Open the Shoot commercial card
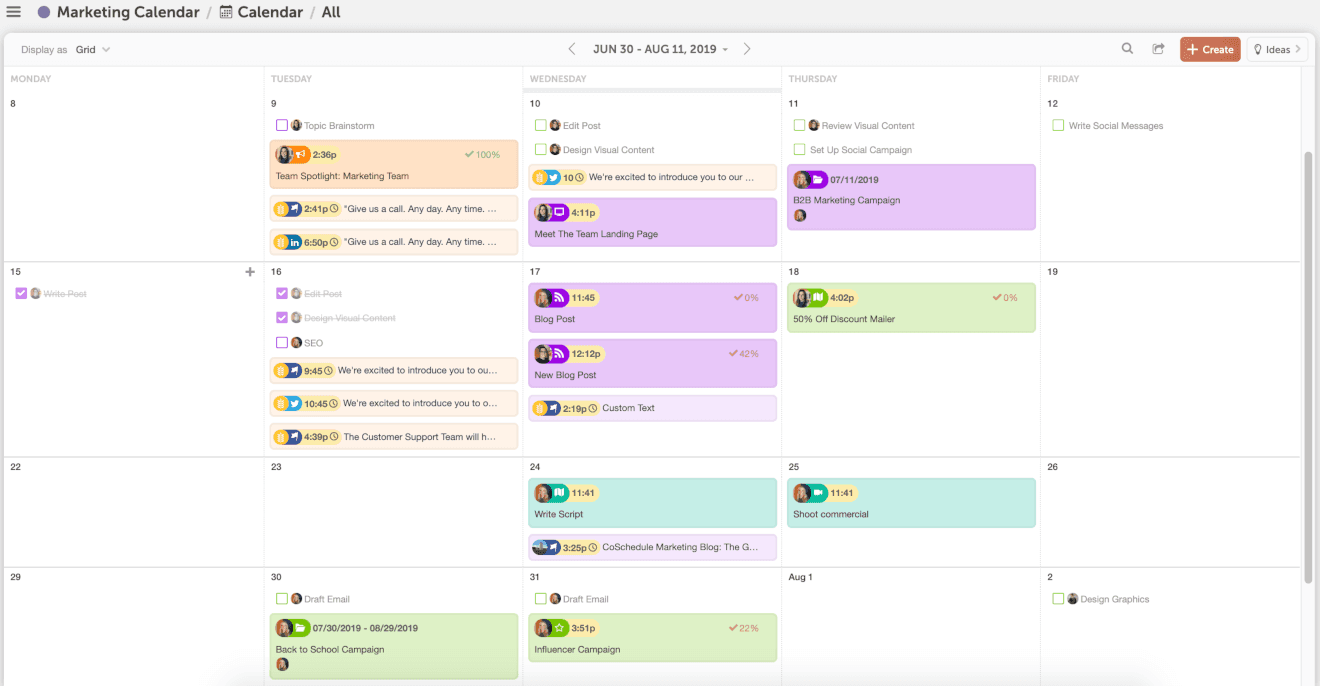Viewport: 1320px width, 686px height. (x=911, y=503)
